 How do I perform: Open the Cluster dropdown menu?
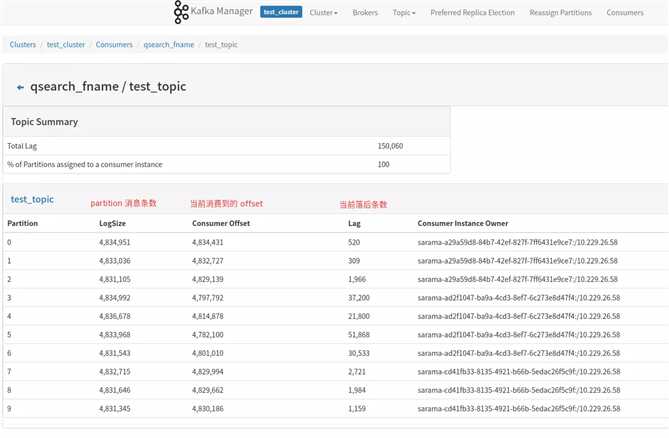323,13
